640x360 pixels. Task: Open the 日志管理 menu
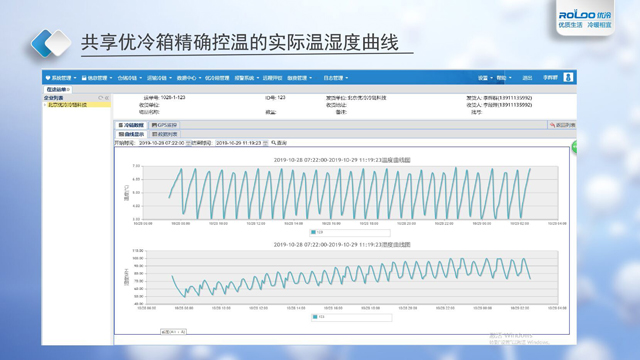[336, 78]
